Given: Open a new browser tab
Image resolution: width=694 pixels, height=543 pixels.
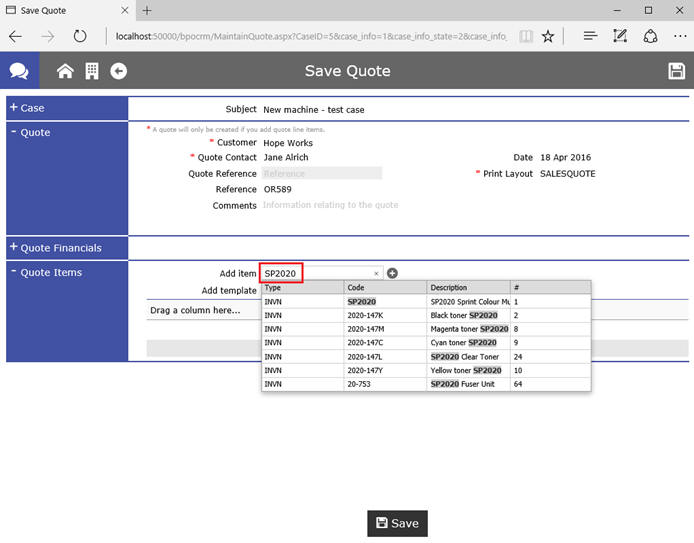Looking at the screenshot, I should click(147, 10).
